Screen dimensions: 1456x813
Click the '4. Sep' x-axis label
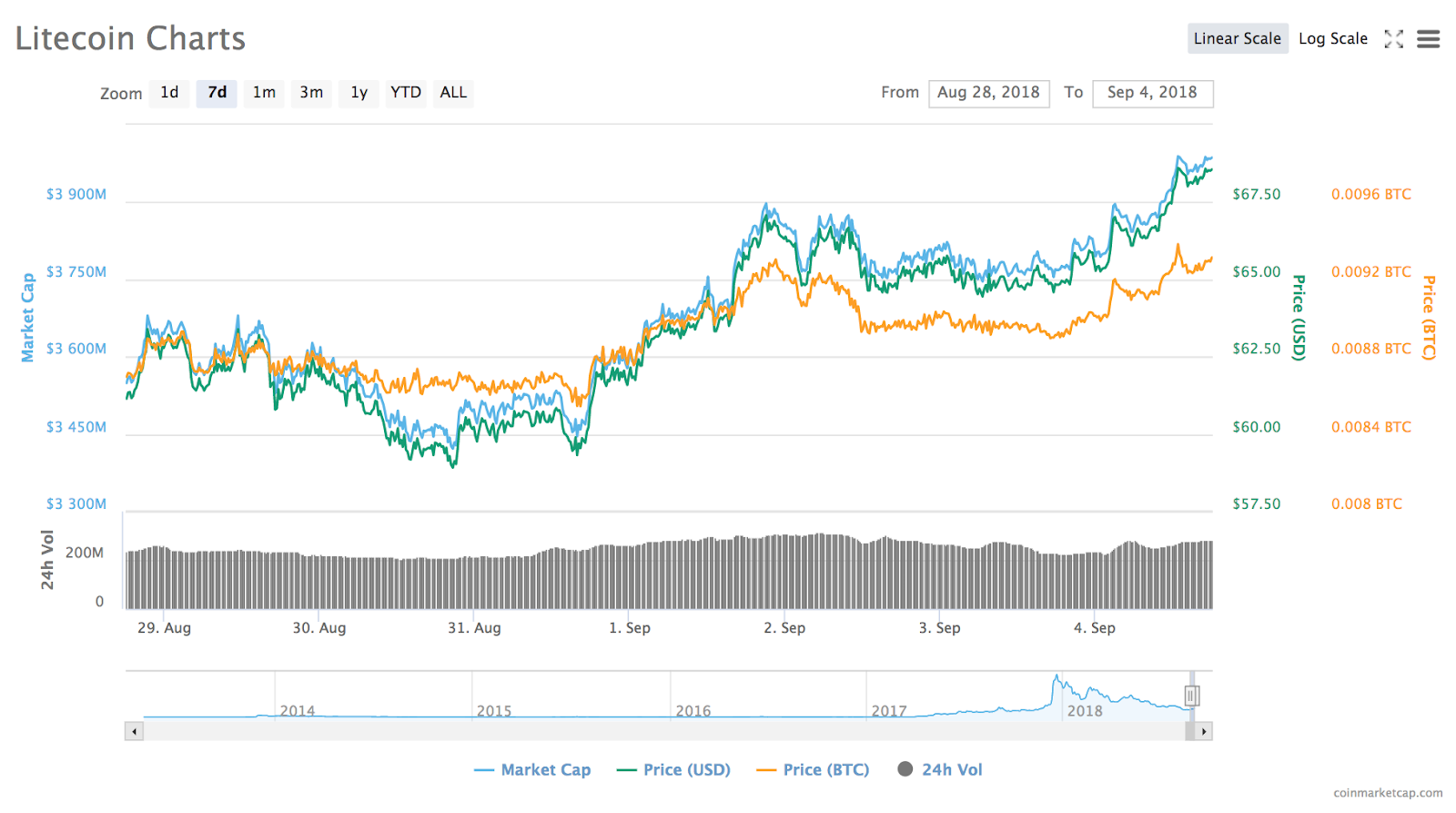(x=1094, y=628)
